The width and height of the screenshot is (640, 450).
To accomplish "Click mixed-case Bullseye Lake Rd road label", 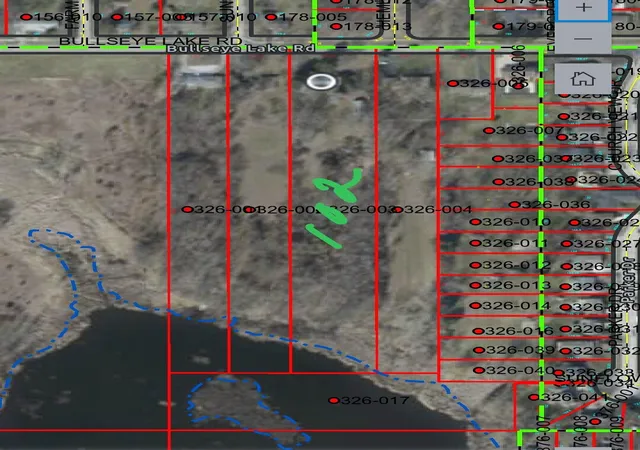I will tap(241, 49).
